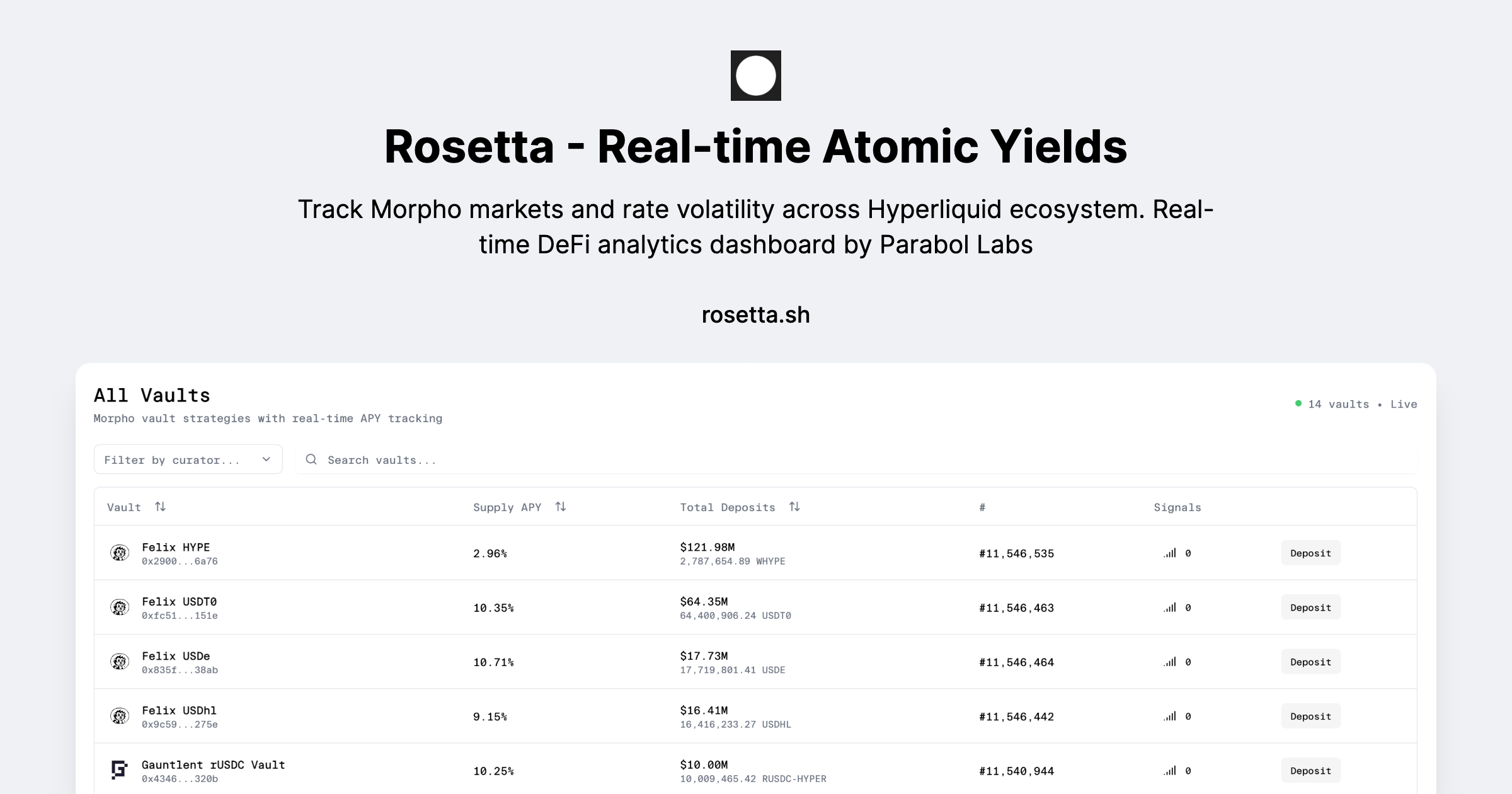This screenshot has width=1512, height=794.
Task: Click the signal bars on Gauntlent rUSDC row
Action: (1170, 769)
